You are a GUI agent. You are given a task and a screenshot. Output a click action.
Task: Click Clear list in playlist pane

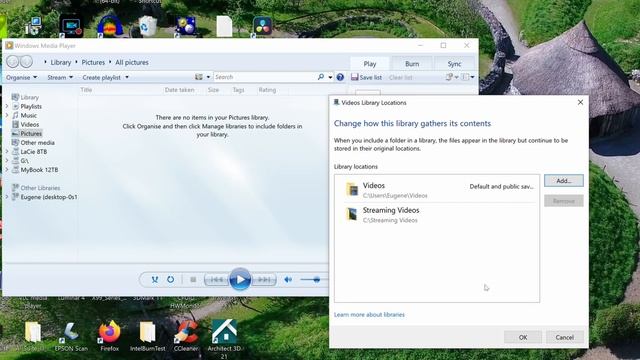[x=400, y=77]
